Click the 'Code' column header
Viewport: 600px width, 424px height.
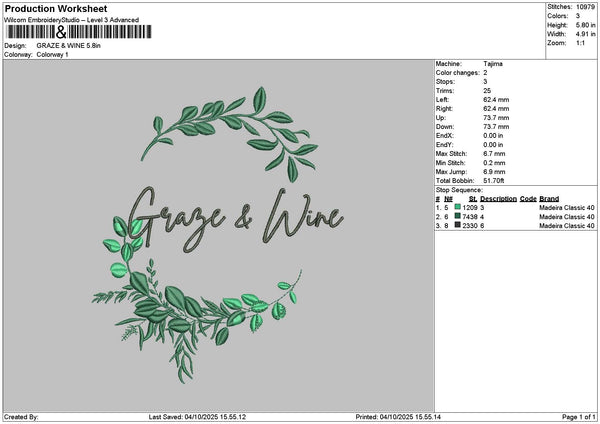(528, 199)
